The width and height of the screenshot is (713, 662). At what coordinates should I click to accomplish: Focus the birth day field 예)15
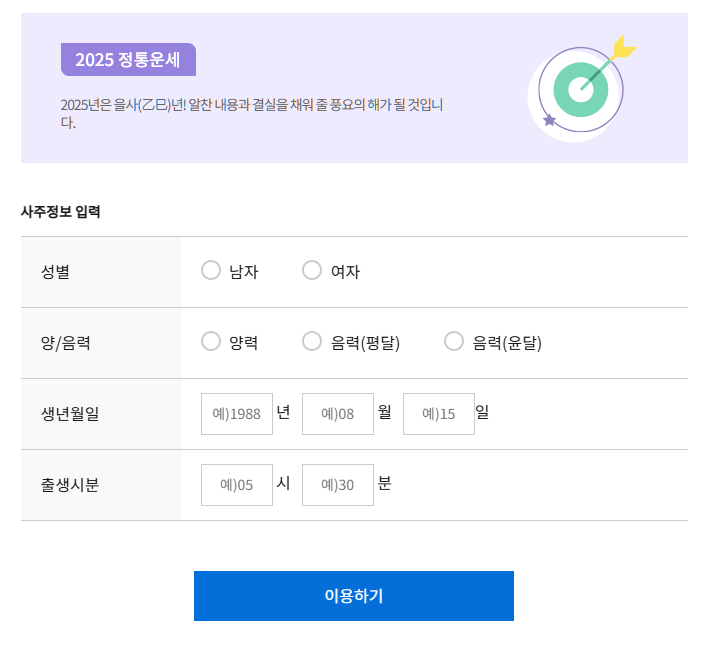coord(439,414)
